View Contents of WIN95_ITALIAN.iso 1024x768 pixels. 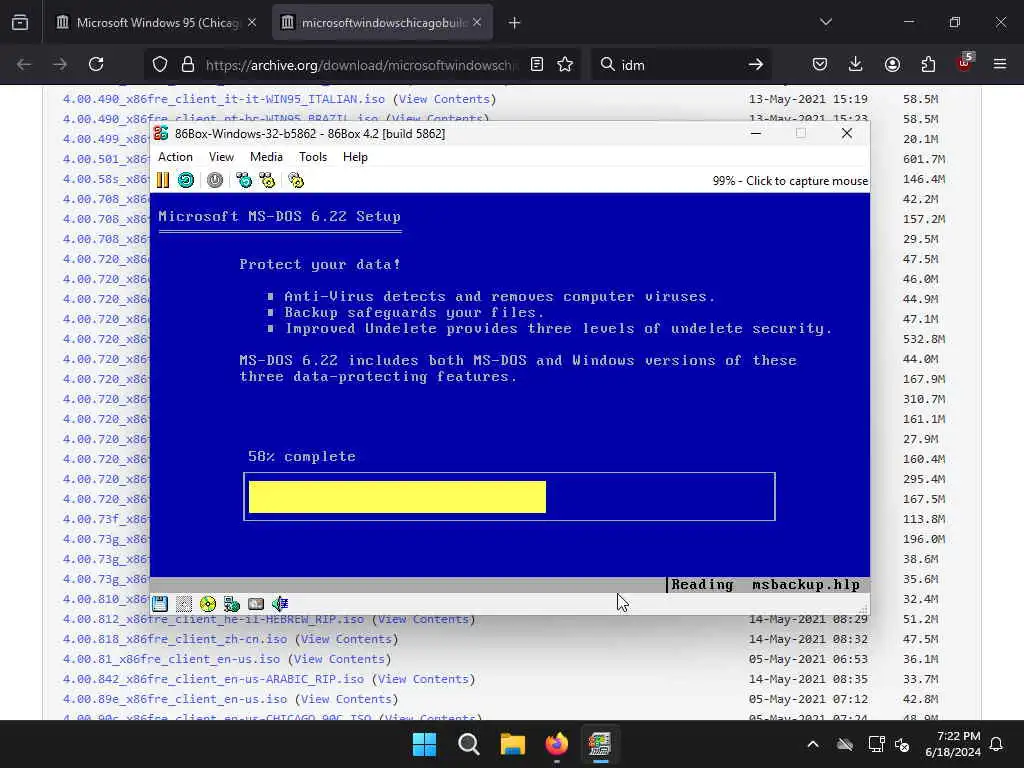click(444, 99)
